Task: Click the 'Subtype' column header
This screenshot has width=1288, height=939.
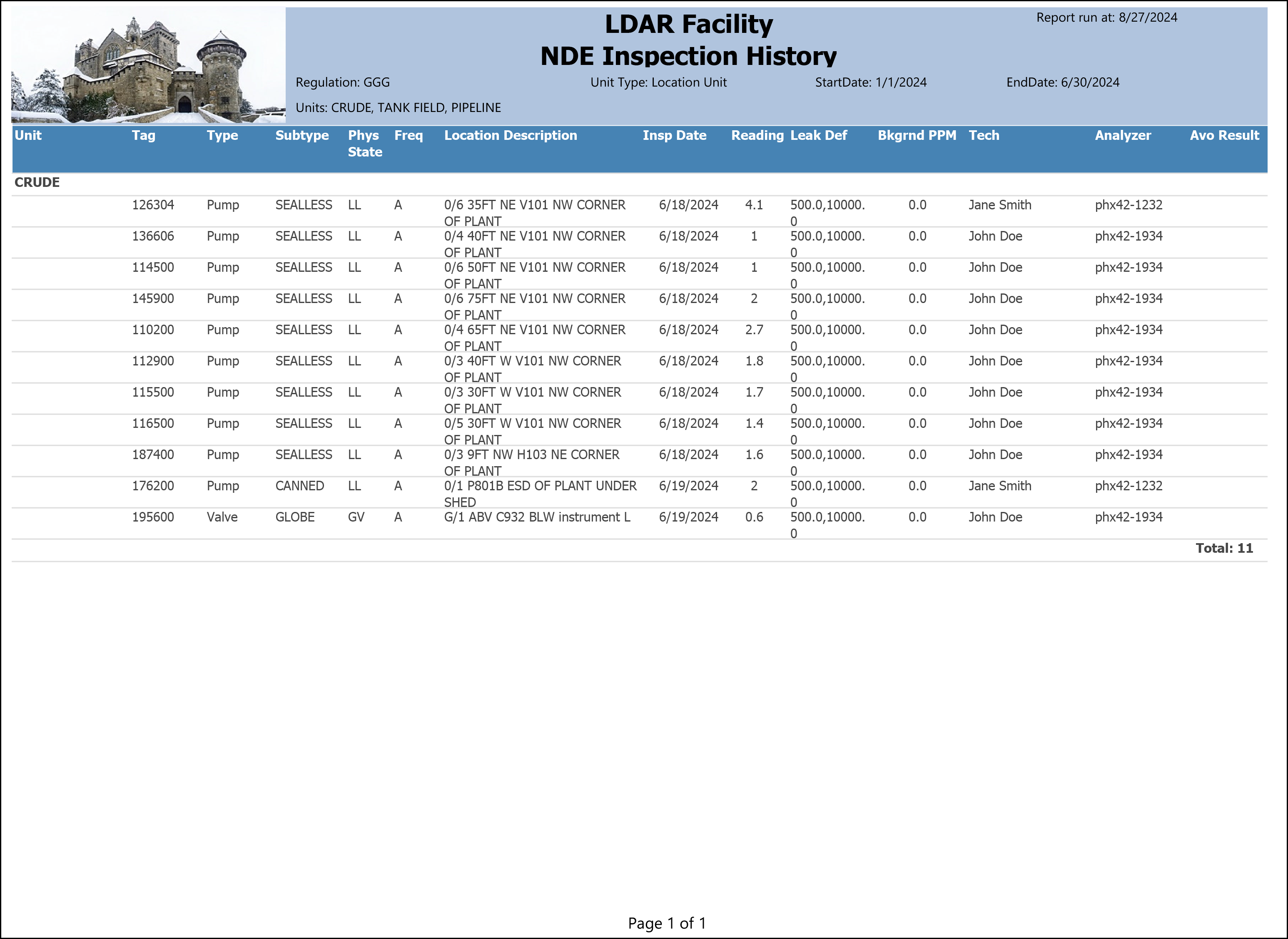Action: coord(302,135)
